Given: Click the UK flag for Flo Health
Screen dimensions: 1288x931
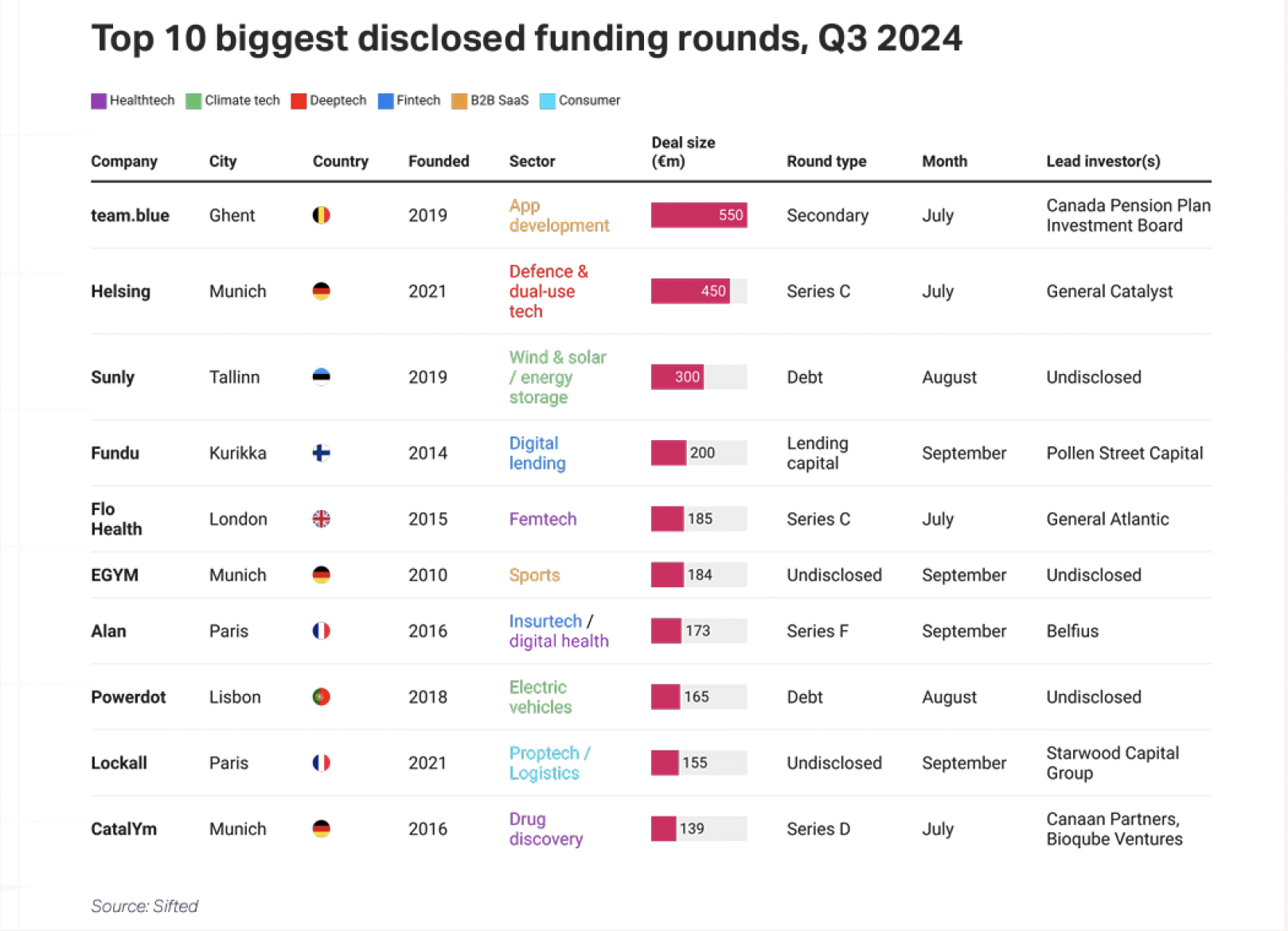Looking at the screenshot, I should click(x=321, y=519).
